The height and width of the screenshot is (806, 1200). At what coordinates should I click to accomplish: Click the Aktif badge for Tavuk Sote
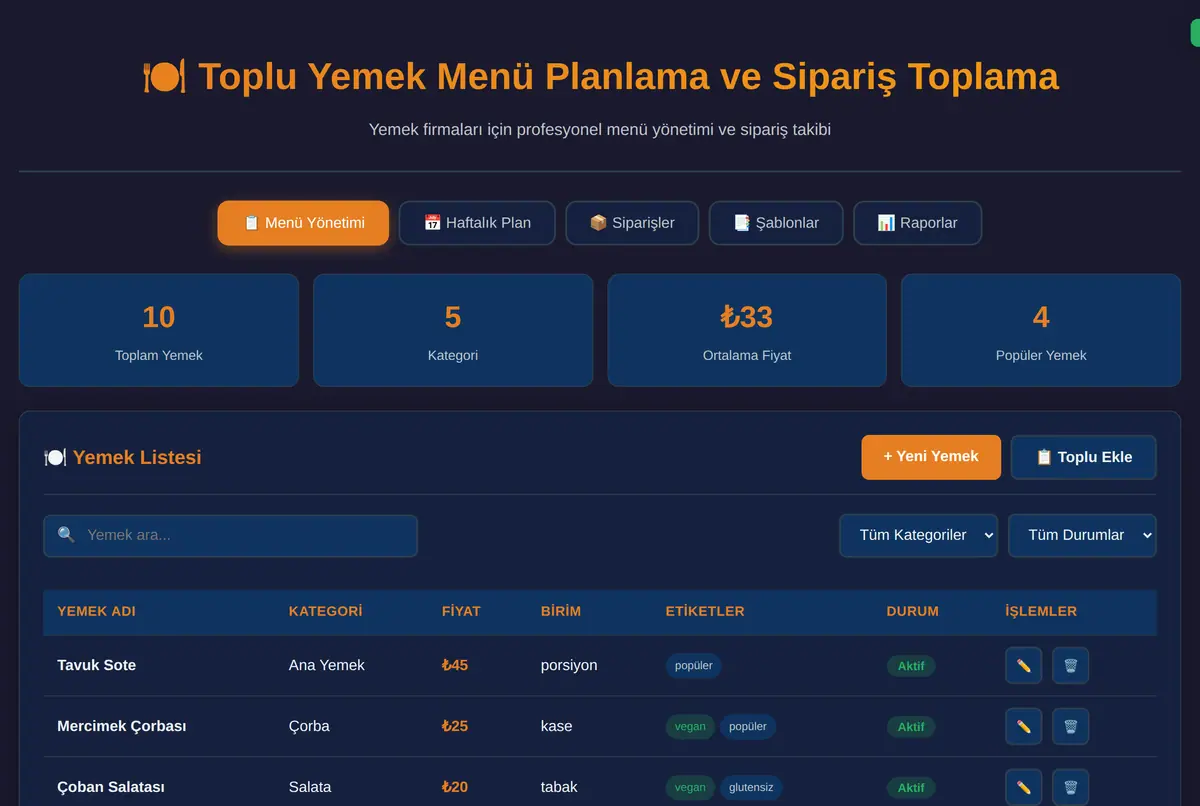911,666
